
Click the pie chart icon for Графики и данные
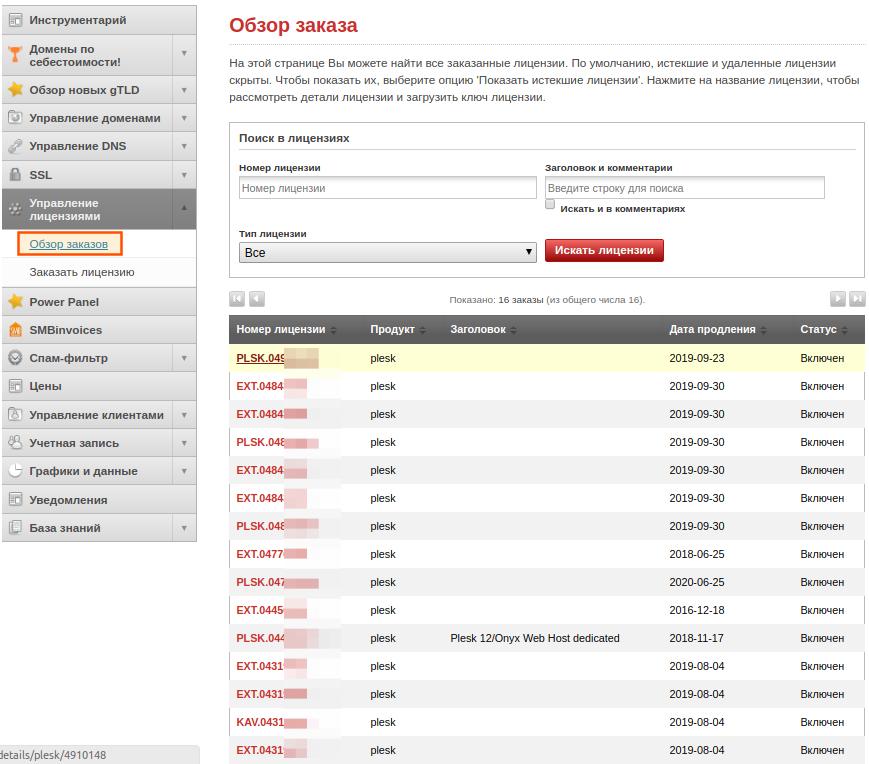point(15,470)
